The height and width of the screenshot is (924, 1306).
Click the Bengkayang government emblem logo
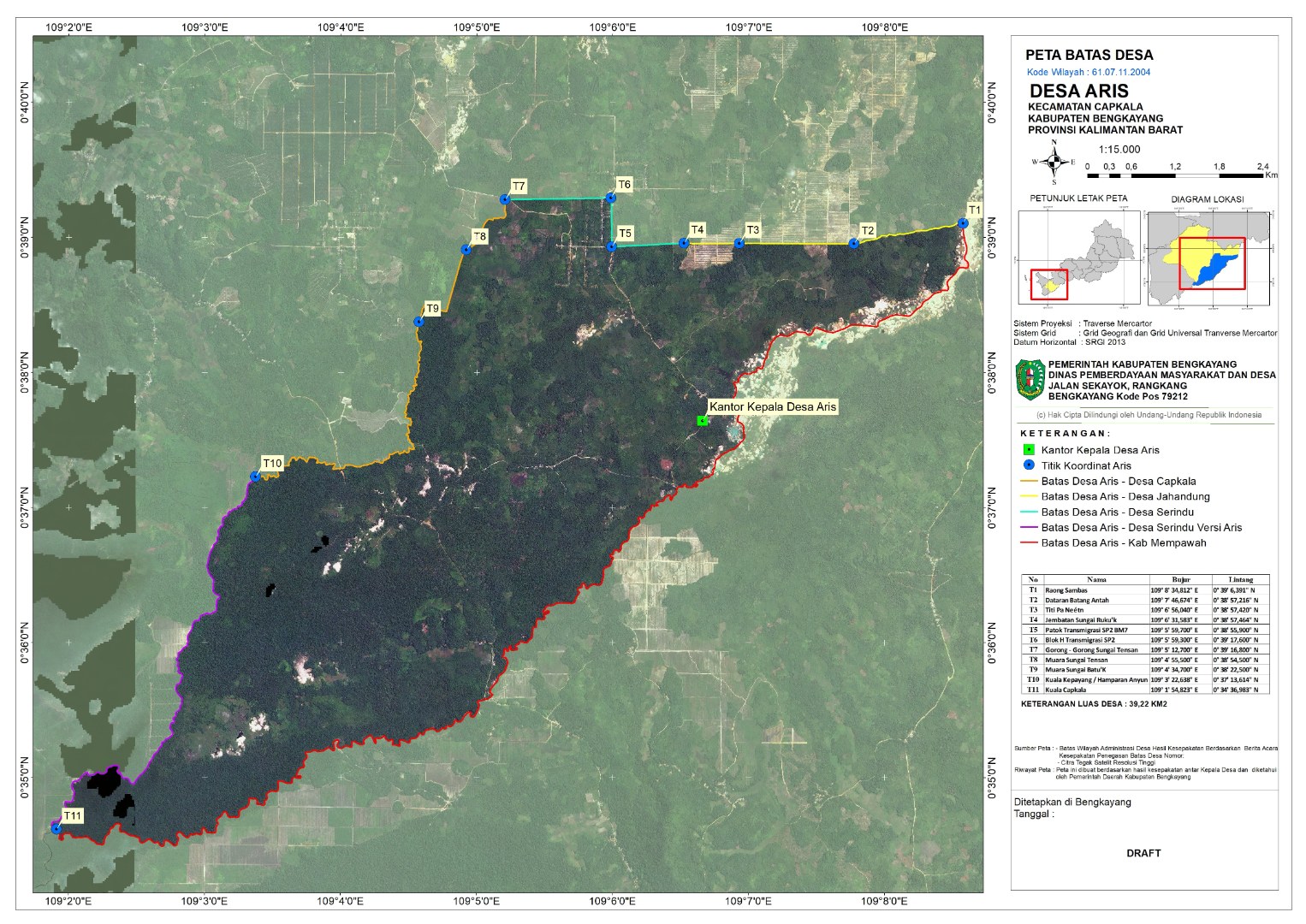[1030, 380]
